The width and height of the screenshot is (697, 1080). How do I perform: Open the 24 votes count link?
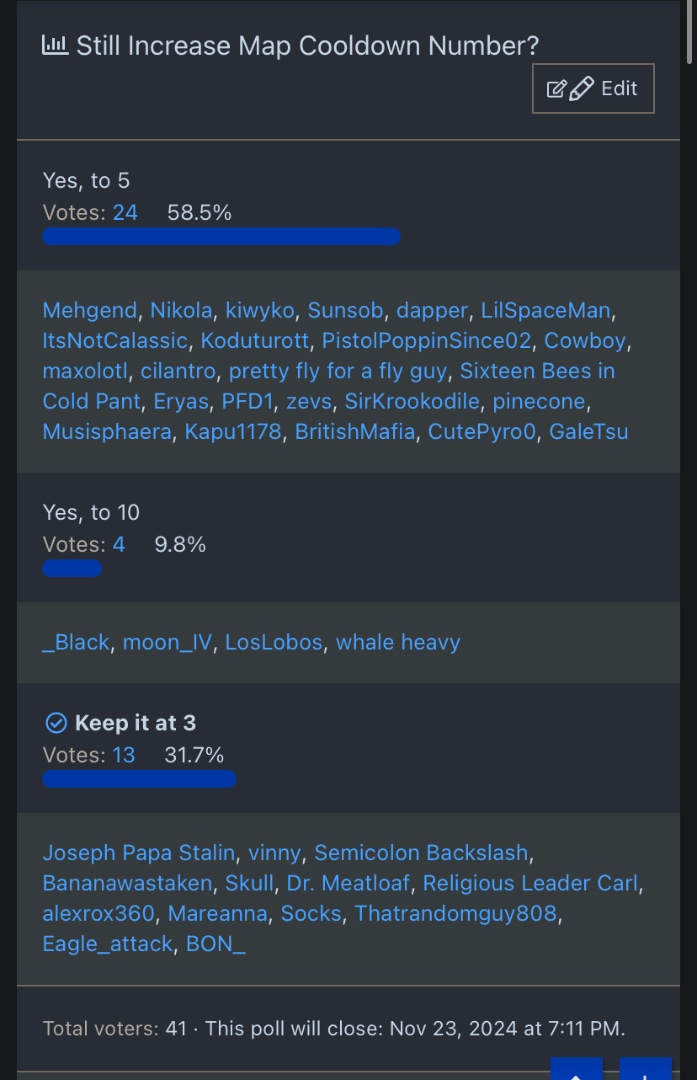pos(125,212)
